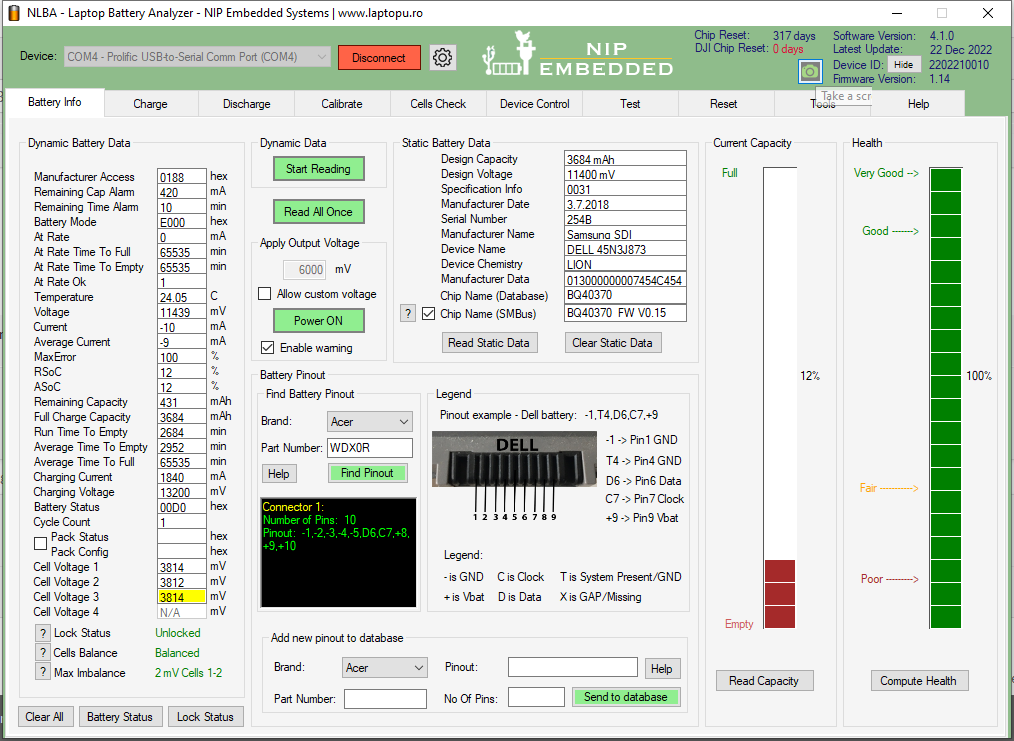Click the No Of Pins input field
1014x741 pixels.
[536, 697]
